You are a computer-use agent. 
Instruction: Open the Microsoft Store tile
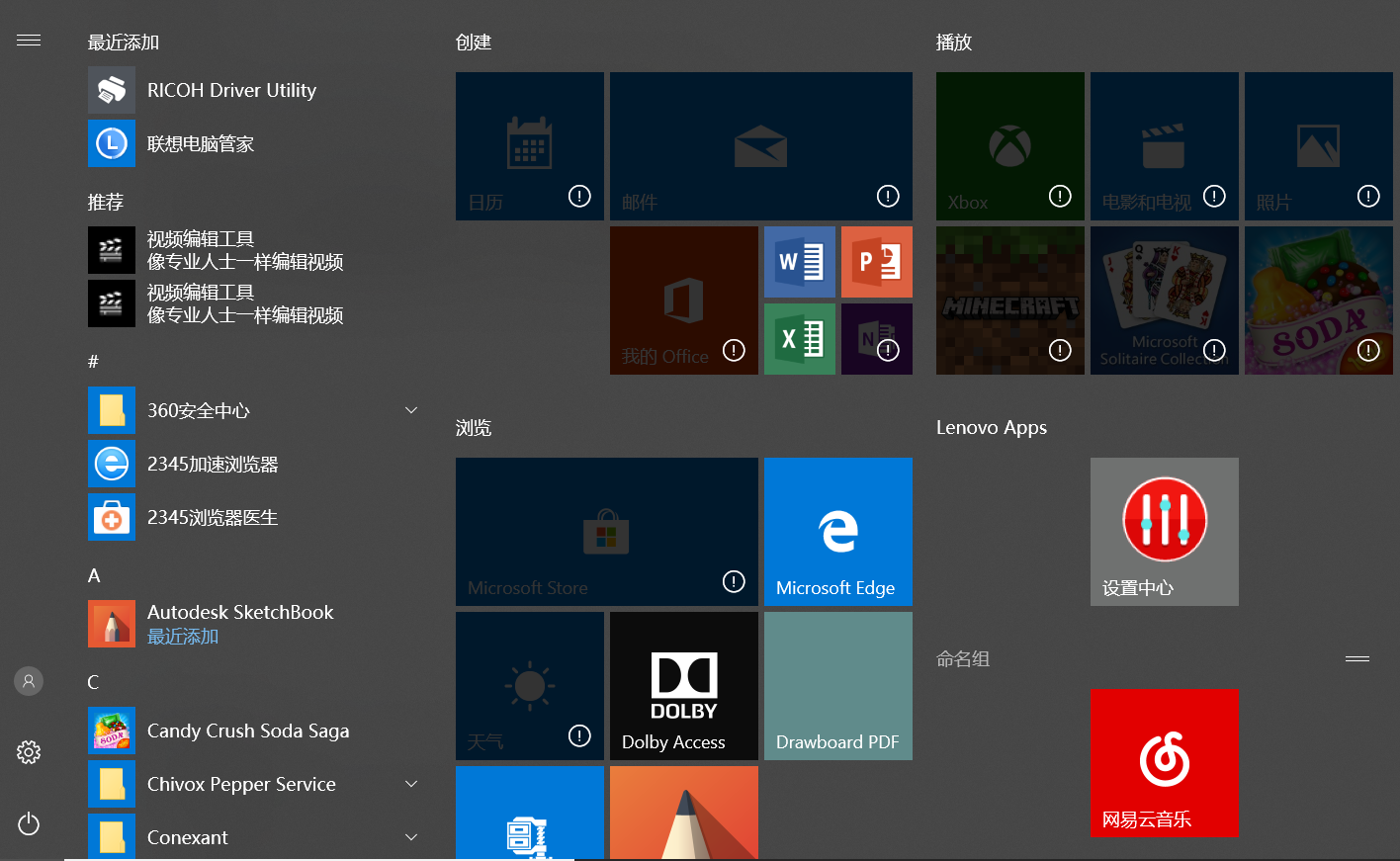click(x=607, y=532)
